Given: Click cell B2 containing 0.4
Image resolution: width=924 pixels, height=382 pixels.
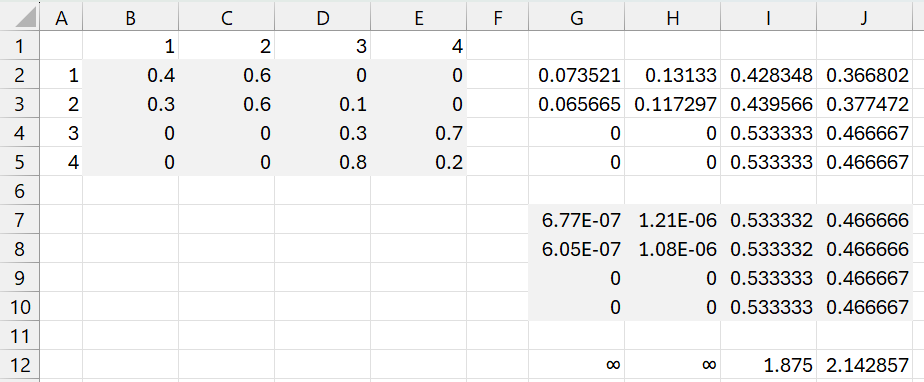Looking at the screenshot, I should click(x=130, y=74).
